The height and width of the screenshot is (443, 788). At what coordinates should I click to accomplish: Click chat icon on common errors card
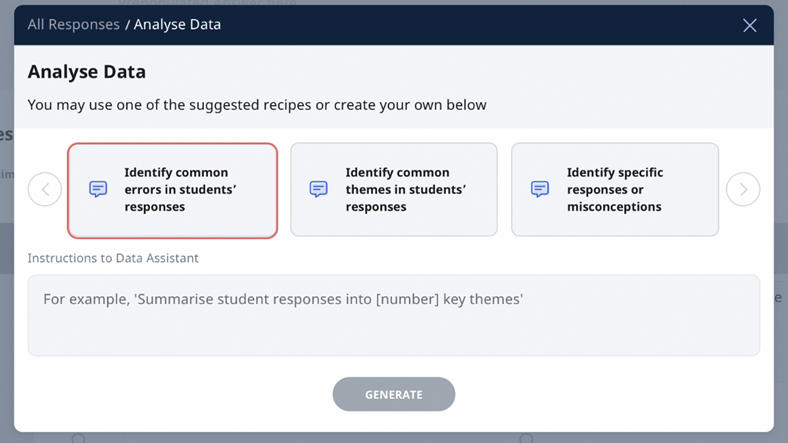[x=98, y=189]
